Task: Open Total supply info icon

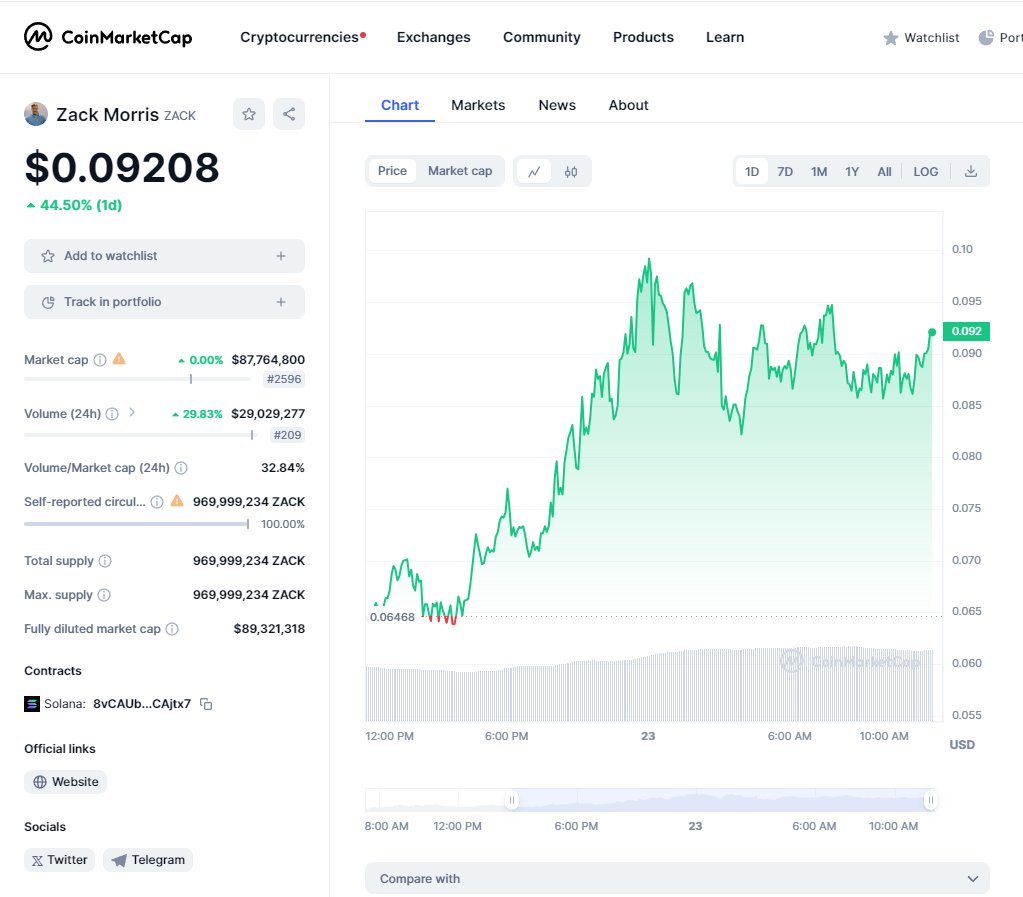Action: (105, 561)
